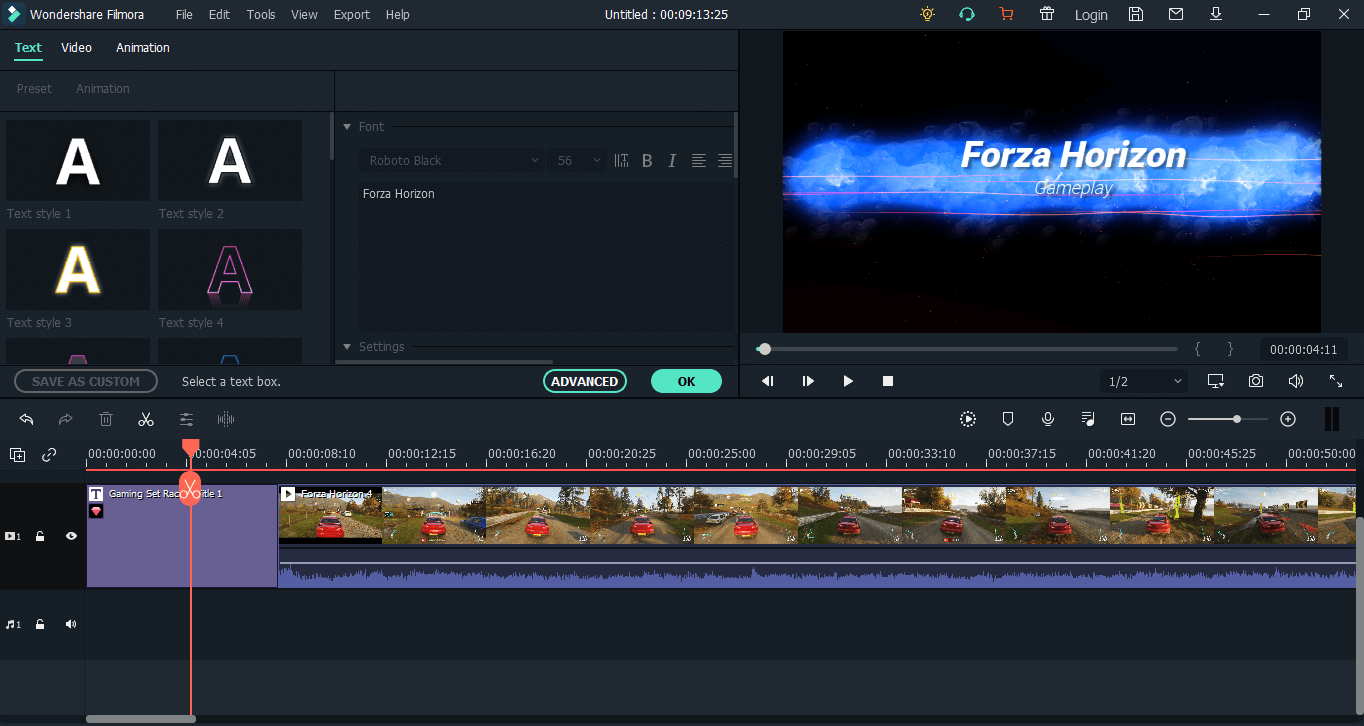This screenshot has height=726, width=1364.
Task: Click the stop button in preview
Action: point(888,381)
